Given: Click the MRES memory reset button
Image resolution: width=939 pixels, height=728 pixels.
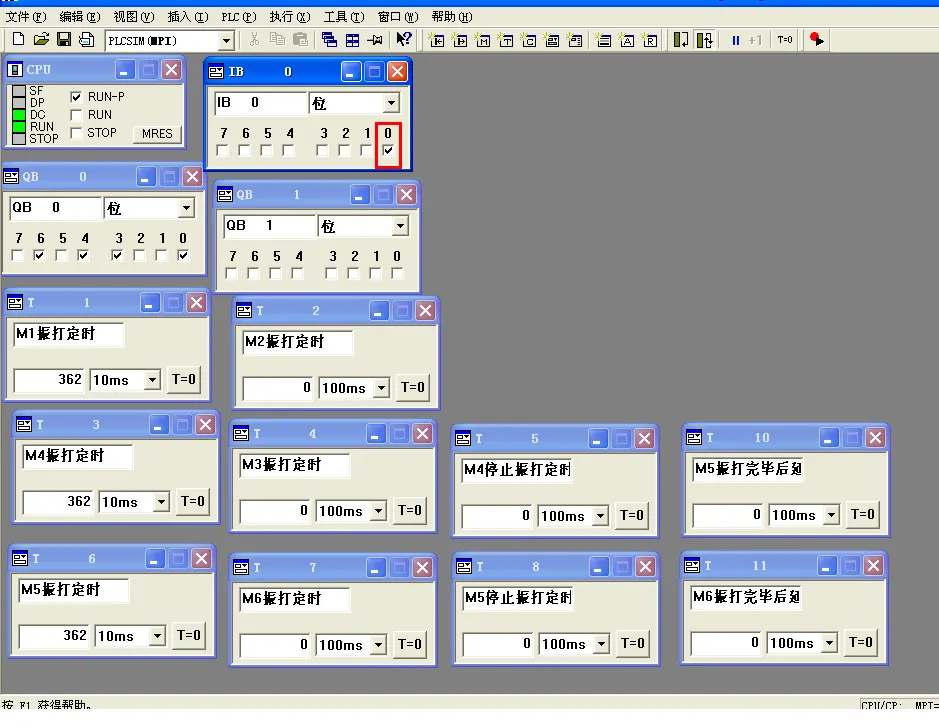Looking at the screenshot, I should 157,134.
